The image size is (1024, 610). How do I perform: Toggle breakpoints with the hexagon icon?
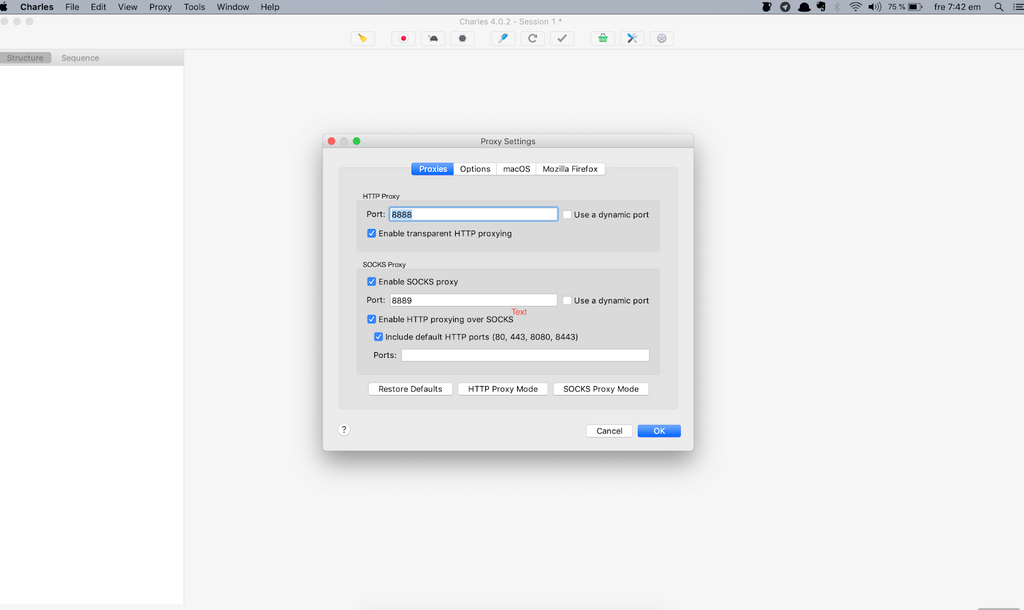click(x=462, y=39)
